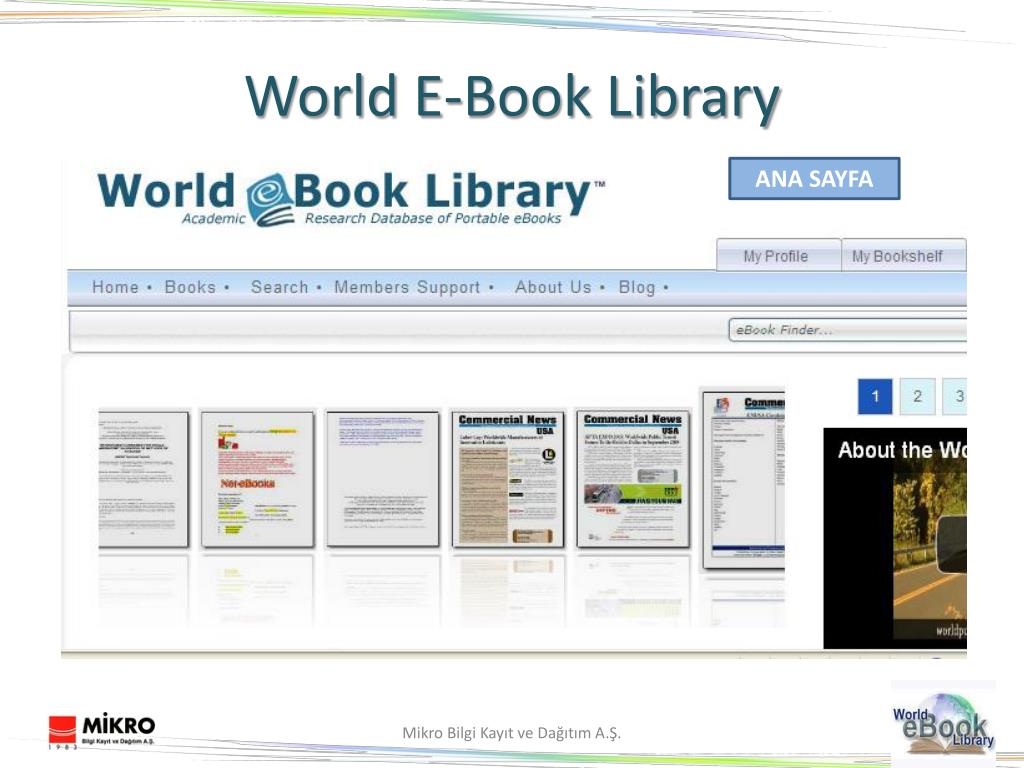Select page 2 in pagination
Viewport: 1024px width, 768px height.
(x=918, y=396)
